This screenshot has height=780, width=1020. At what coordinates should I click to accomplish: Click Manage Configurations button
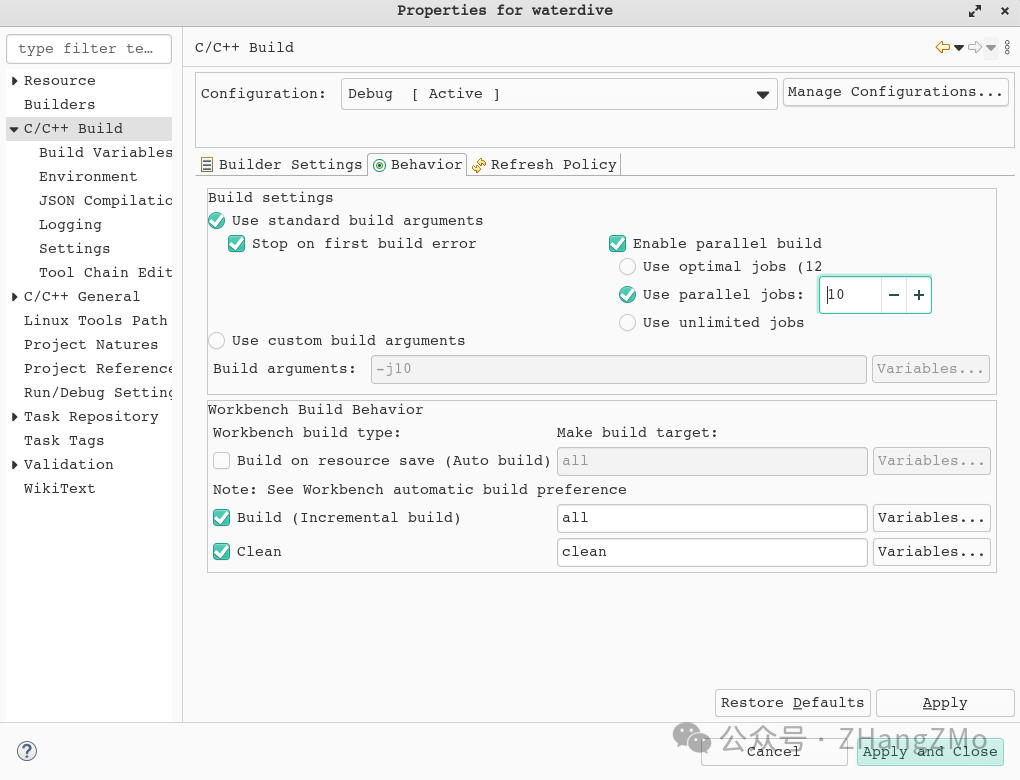[895, 92]
